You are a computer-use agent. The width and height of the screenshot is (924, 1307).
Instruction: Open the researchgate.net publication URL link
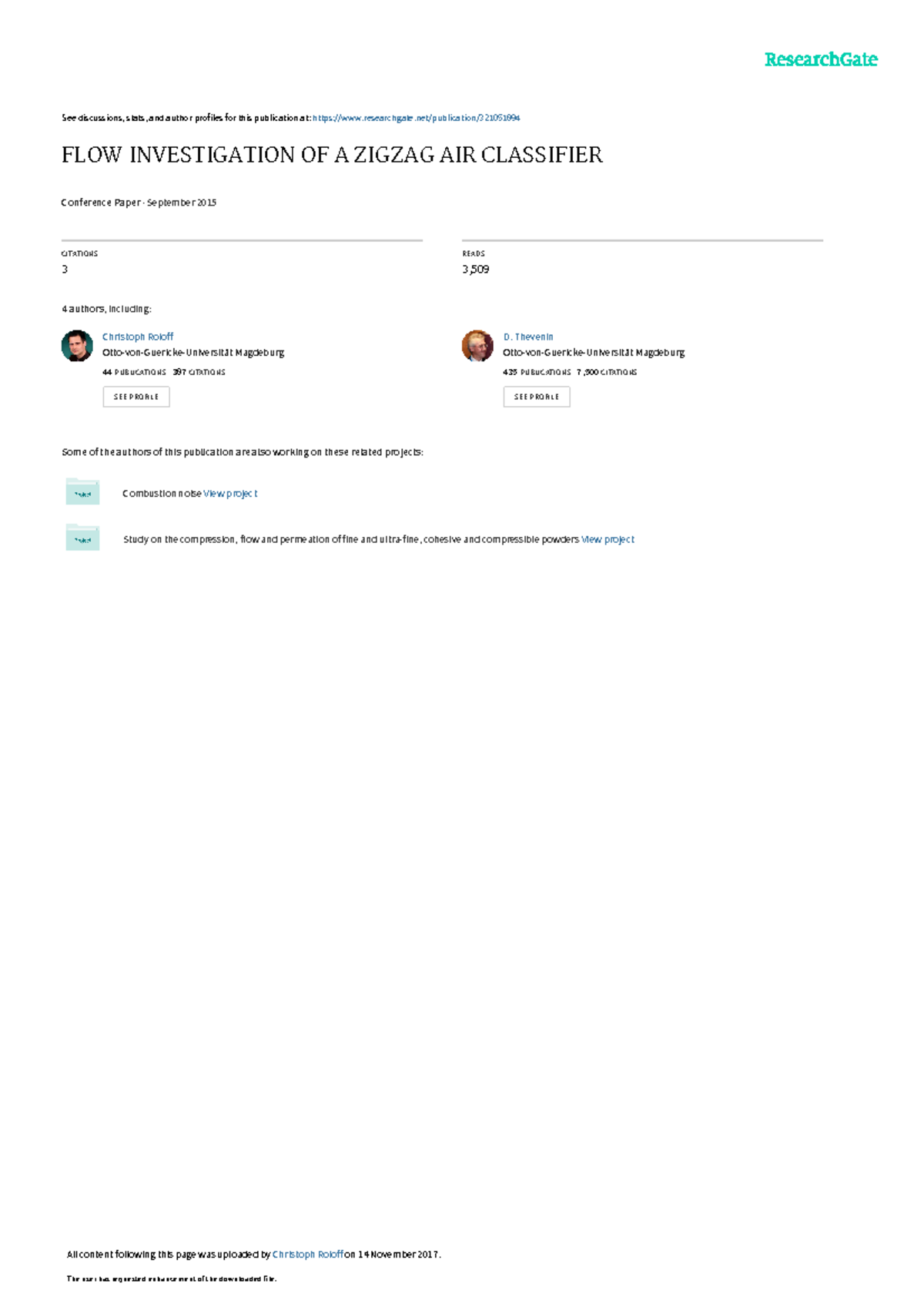417,118
